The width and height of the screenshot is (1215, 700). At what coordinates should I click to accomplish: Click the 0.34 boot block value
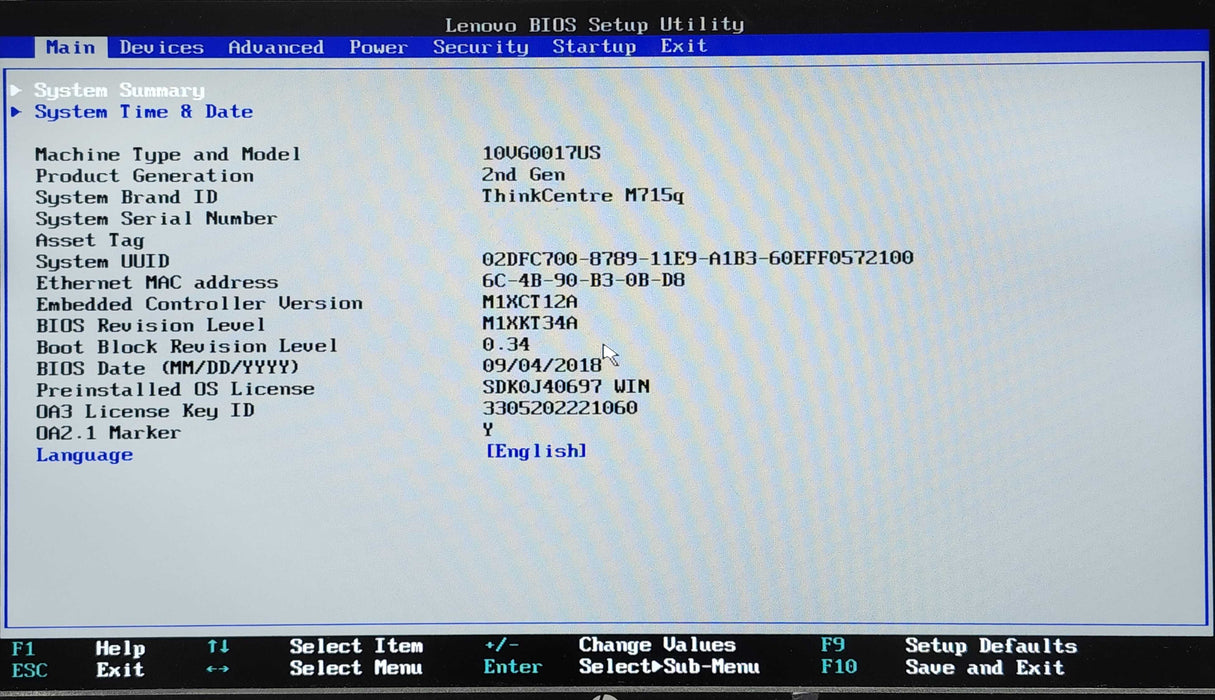[505, 345]
